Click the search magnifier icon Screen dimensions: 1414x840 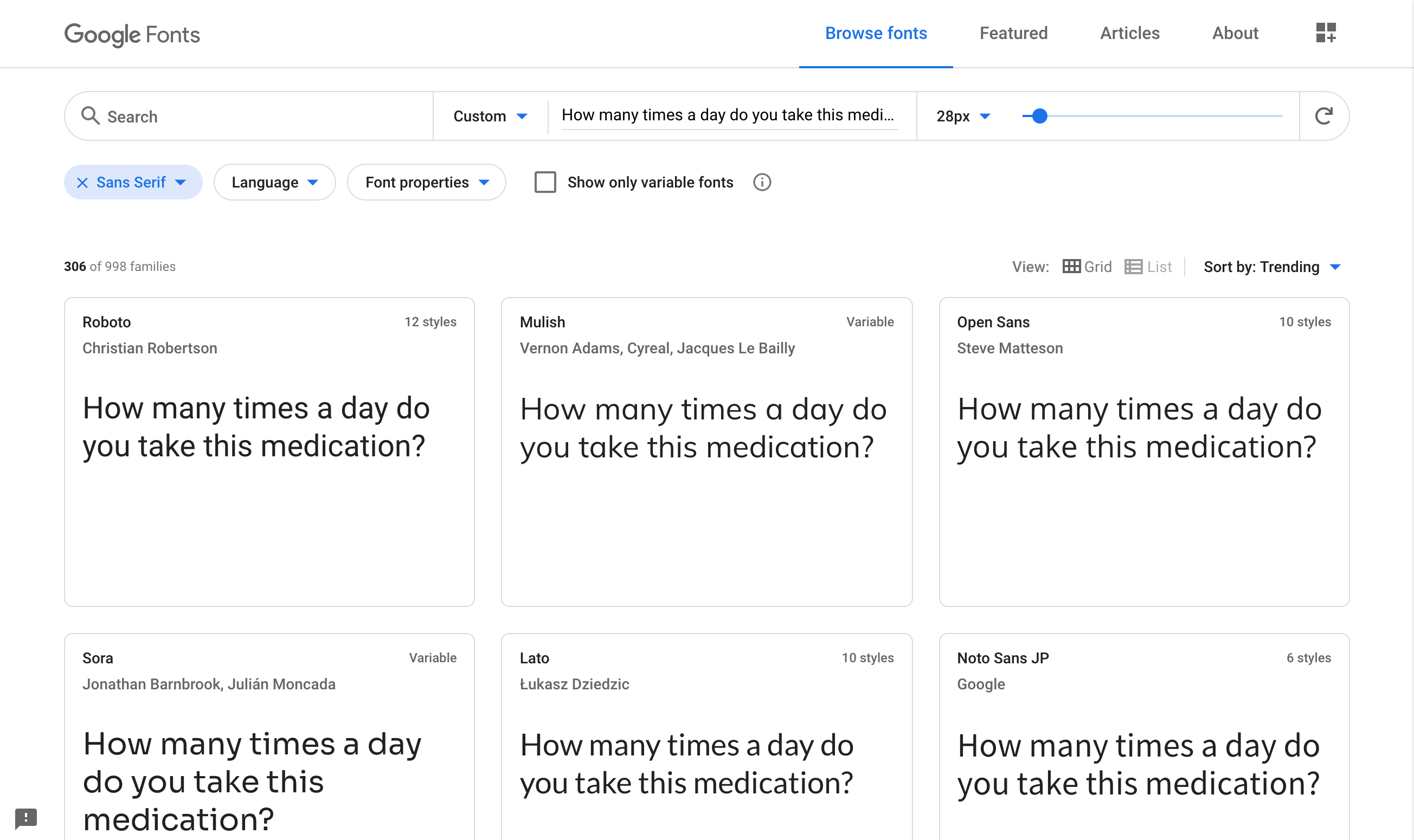(90, 116)
